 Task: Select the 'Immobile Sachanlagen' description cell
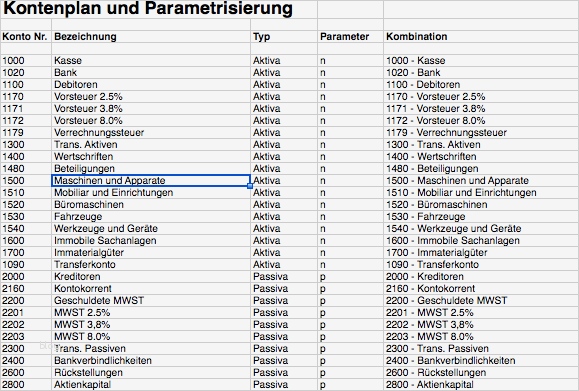151,240
